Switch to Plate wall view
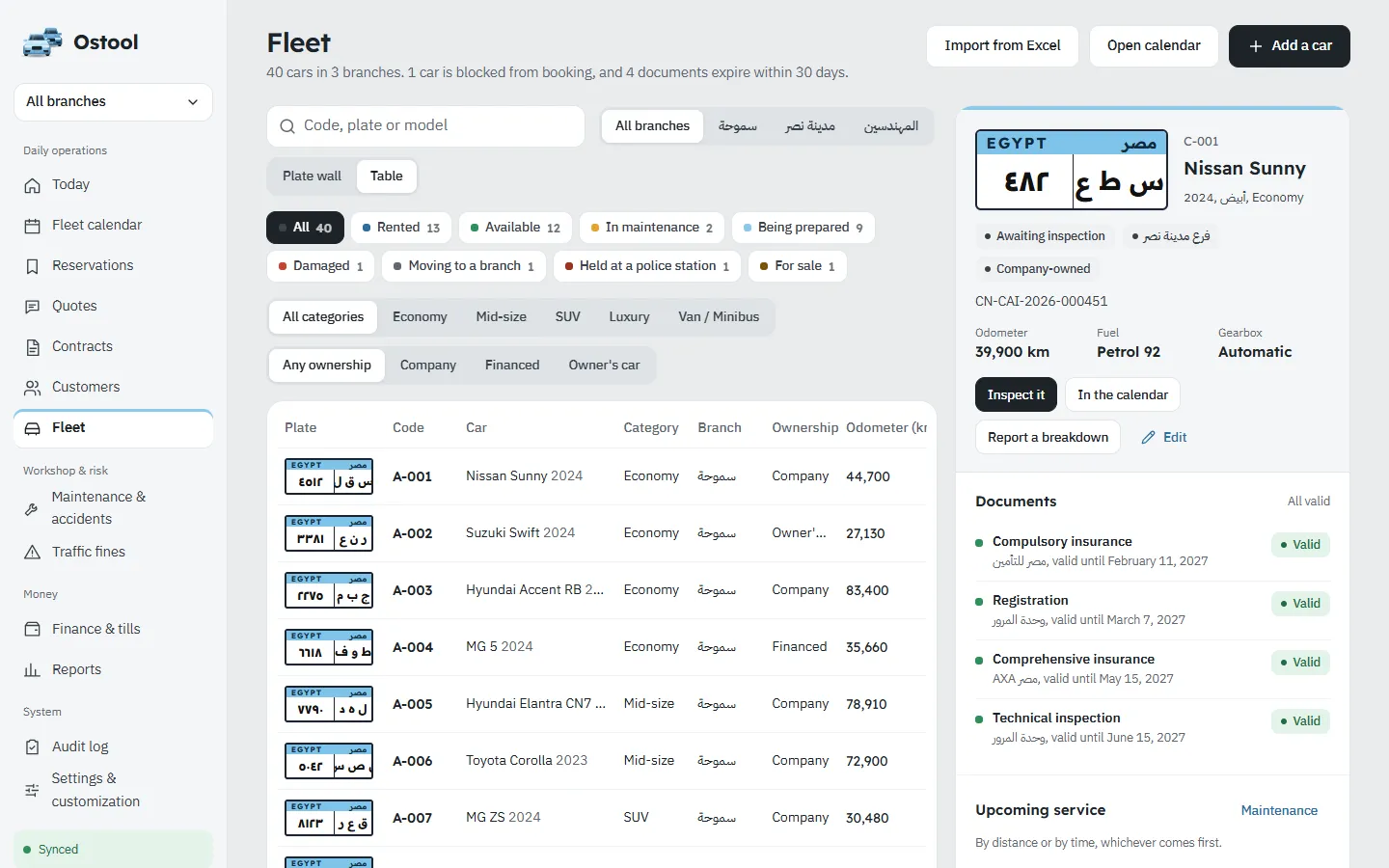Image resolution: width=1389 pixels, height=868 pixels. (x=312, y=176)
